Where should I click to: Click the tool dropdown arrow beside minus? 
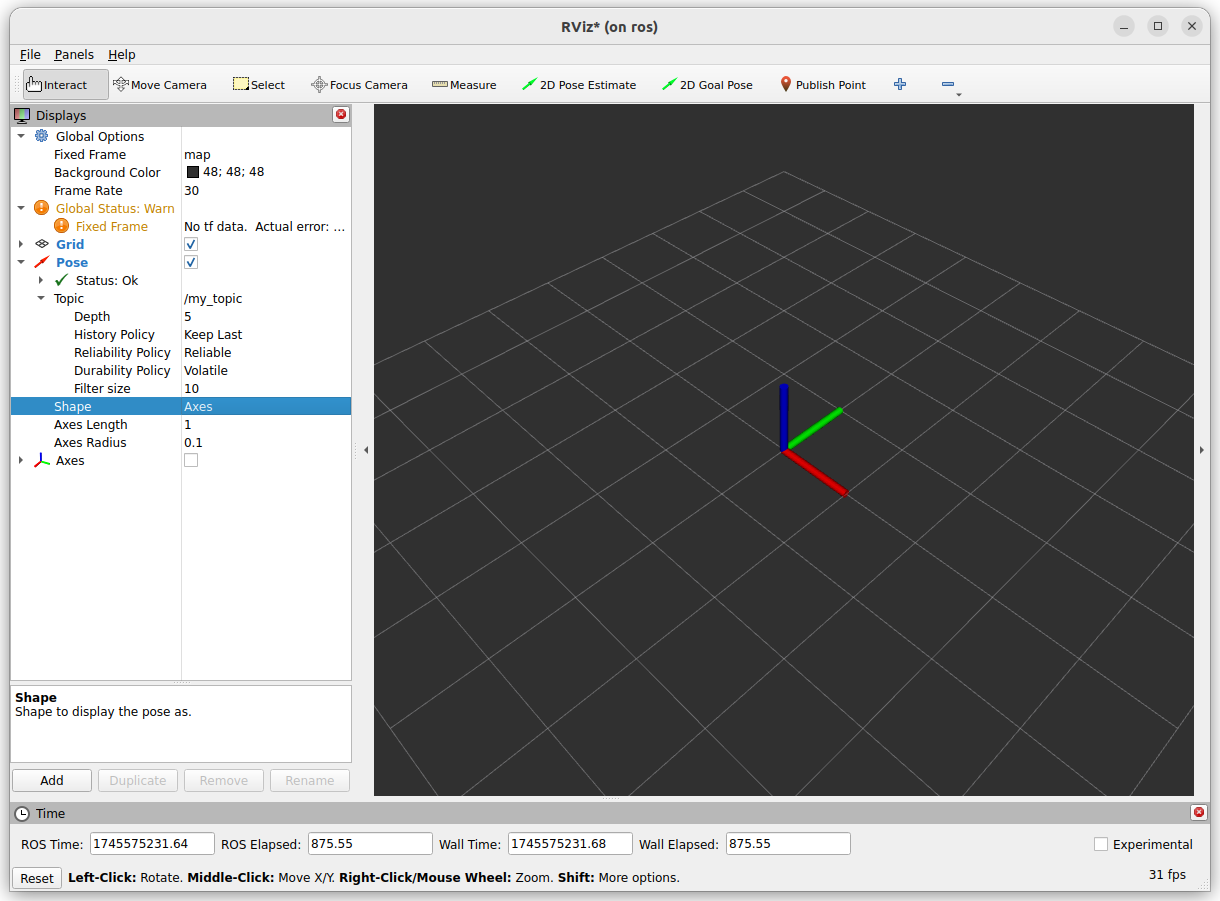(x=959, y=95)
